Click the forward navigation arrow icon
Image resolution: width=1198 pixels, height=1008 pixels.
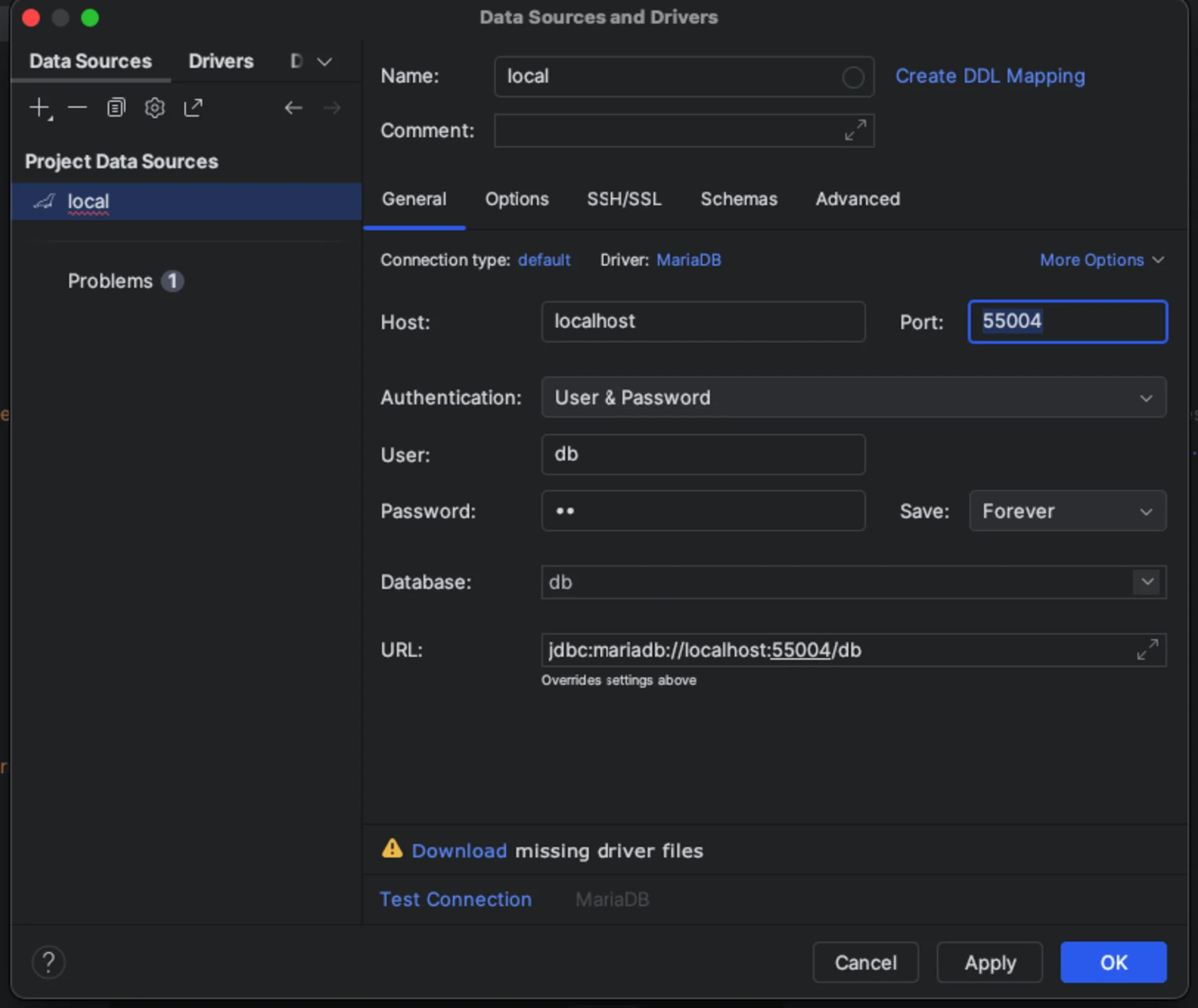[x=332, y=107]
